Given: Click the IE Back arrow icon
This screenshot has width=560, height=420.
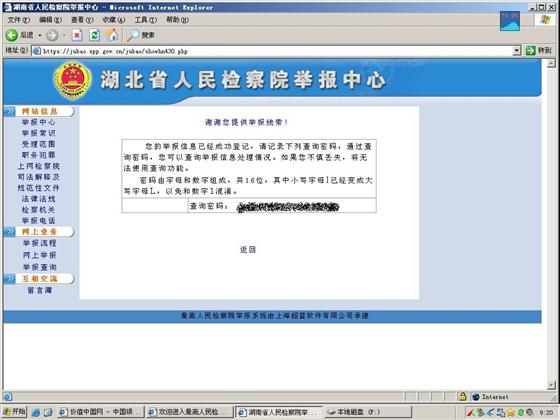Looking at the screenshot, I should coord(11,35).
